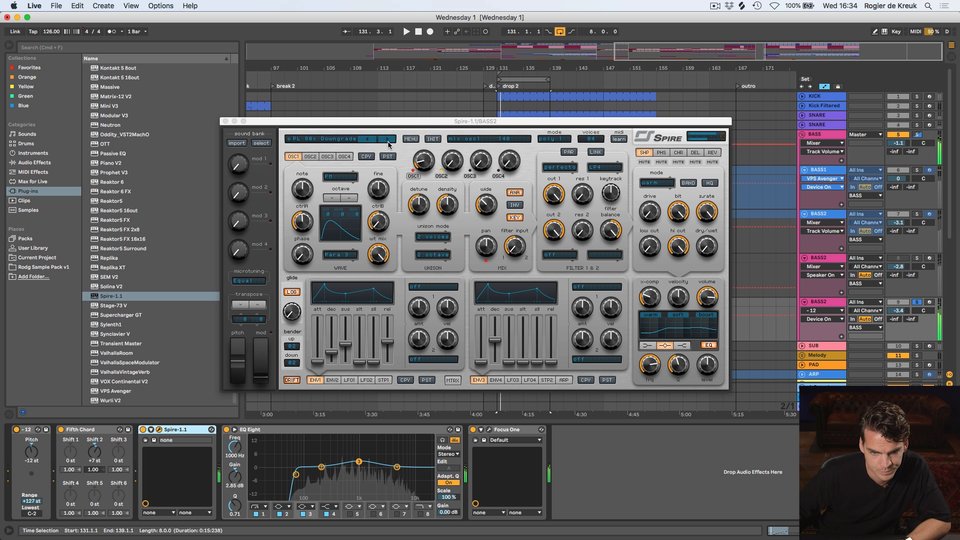Switch to OSC3 tab in Spire
The image size is (960, 540).
(x=327, y=157)
